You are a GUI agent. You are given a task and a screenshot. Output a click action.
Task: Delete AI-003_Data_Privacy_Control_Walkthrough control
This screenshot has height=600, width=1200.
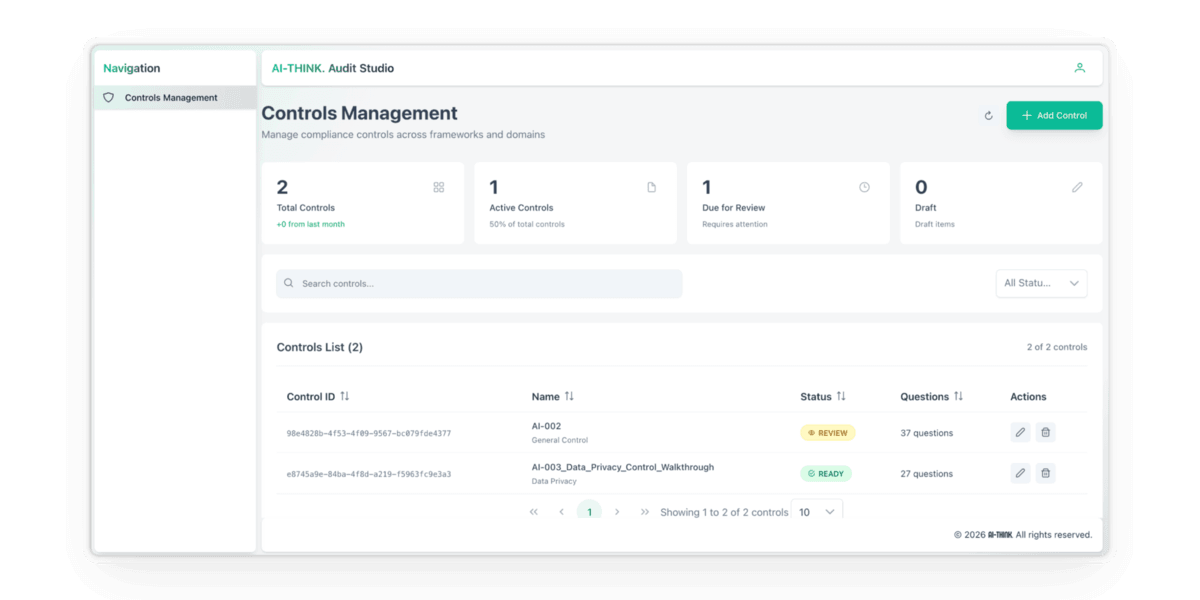coord(1045,473)
